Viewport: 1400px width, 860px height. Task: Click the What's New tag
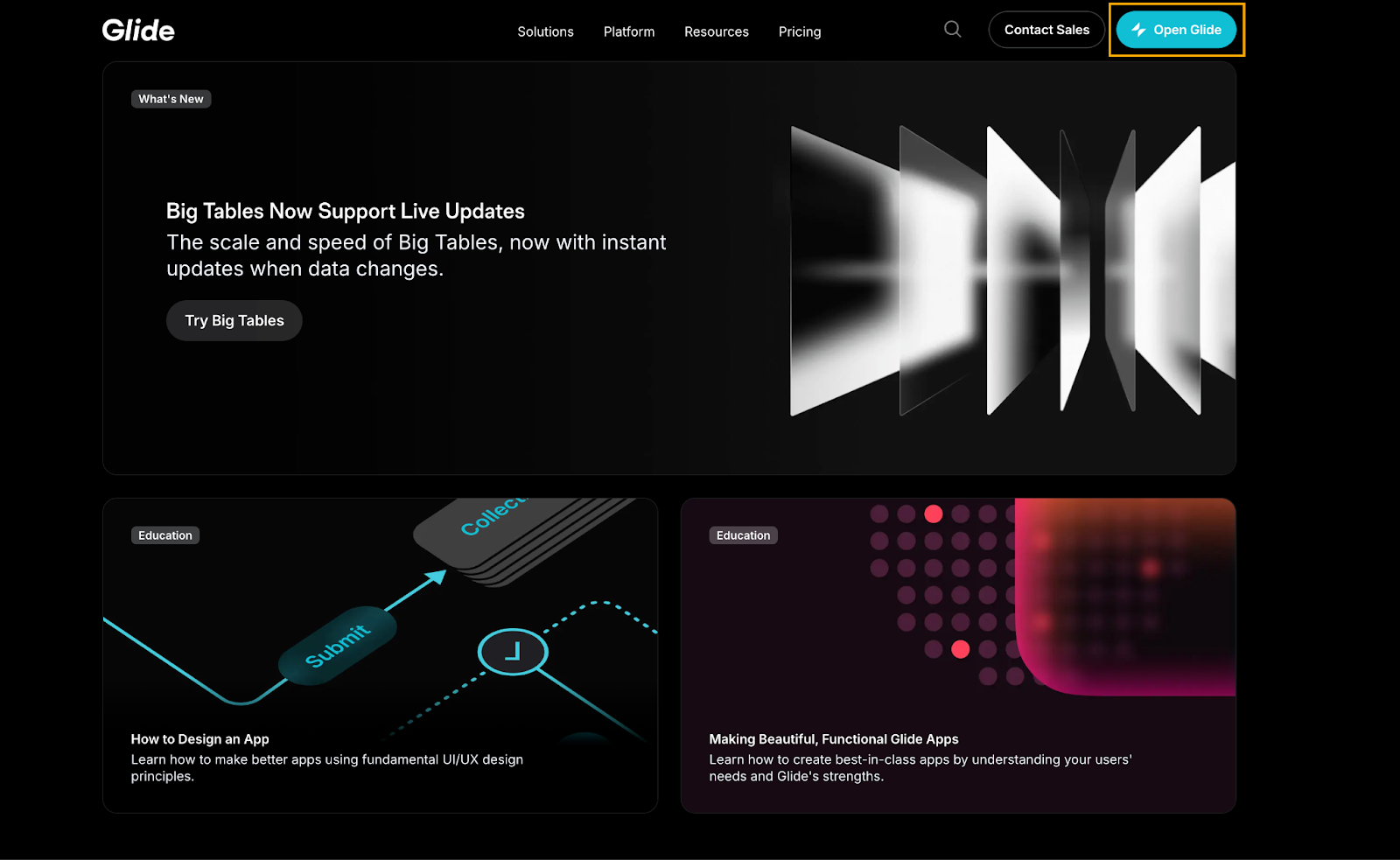pos(171,99)
